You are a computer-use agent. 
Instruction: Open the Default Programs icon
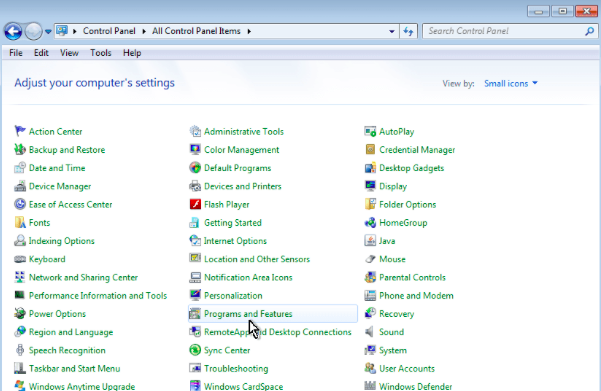[195, 168]
